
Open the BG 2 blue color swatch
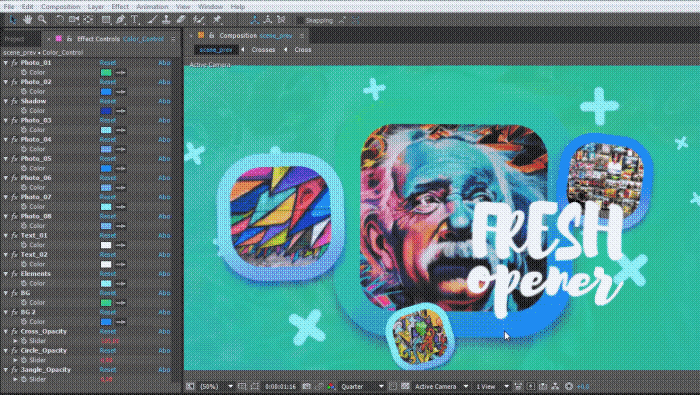click(106, 322)
